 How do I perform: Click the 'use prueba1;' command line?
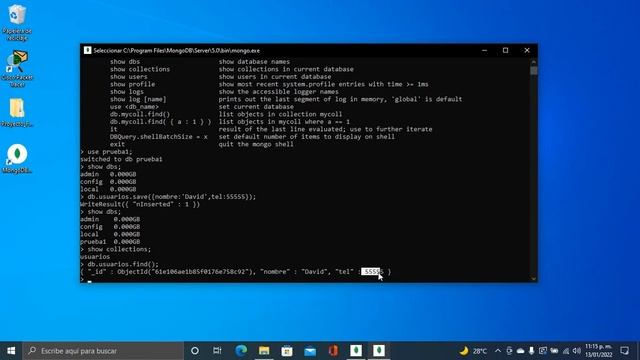[x=110, y=151]
